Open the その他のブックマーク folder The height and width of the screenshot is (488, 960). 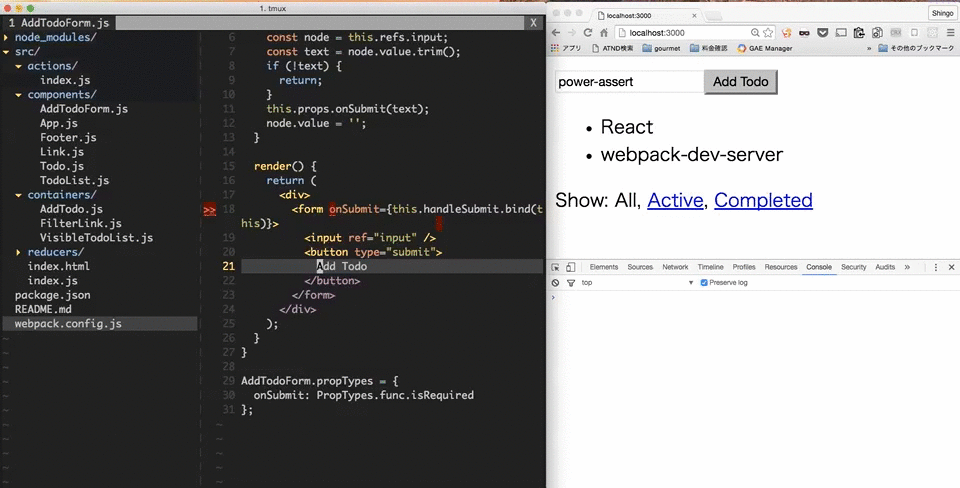(916, 48)
